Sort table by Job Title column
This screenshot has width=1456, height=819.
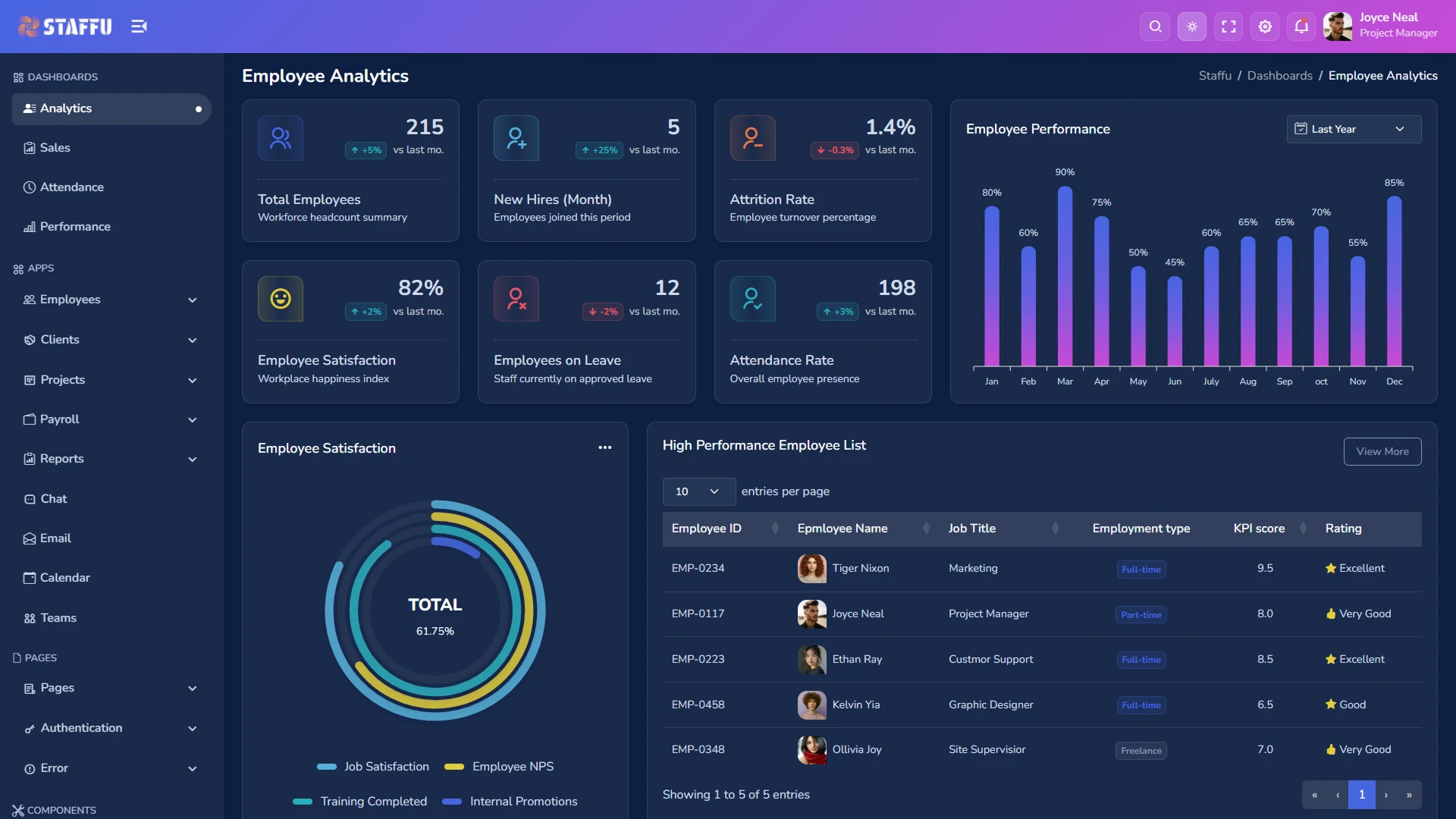tap(1004, 529)
